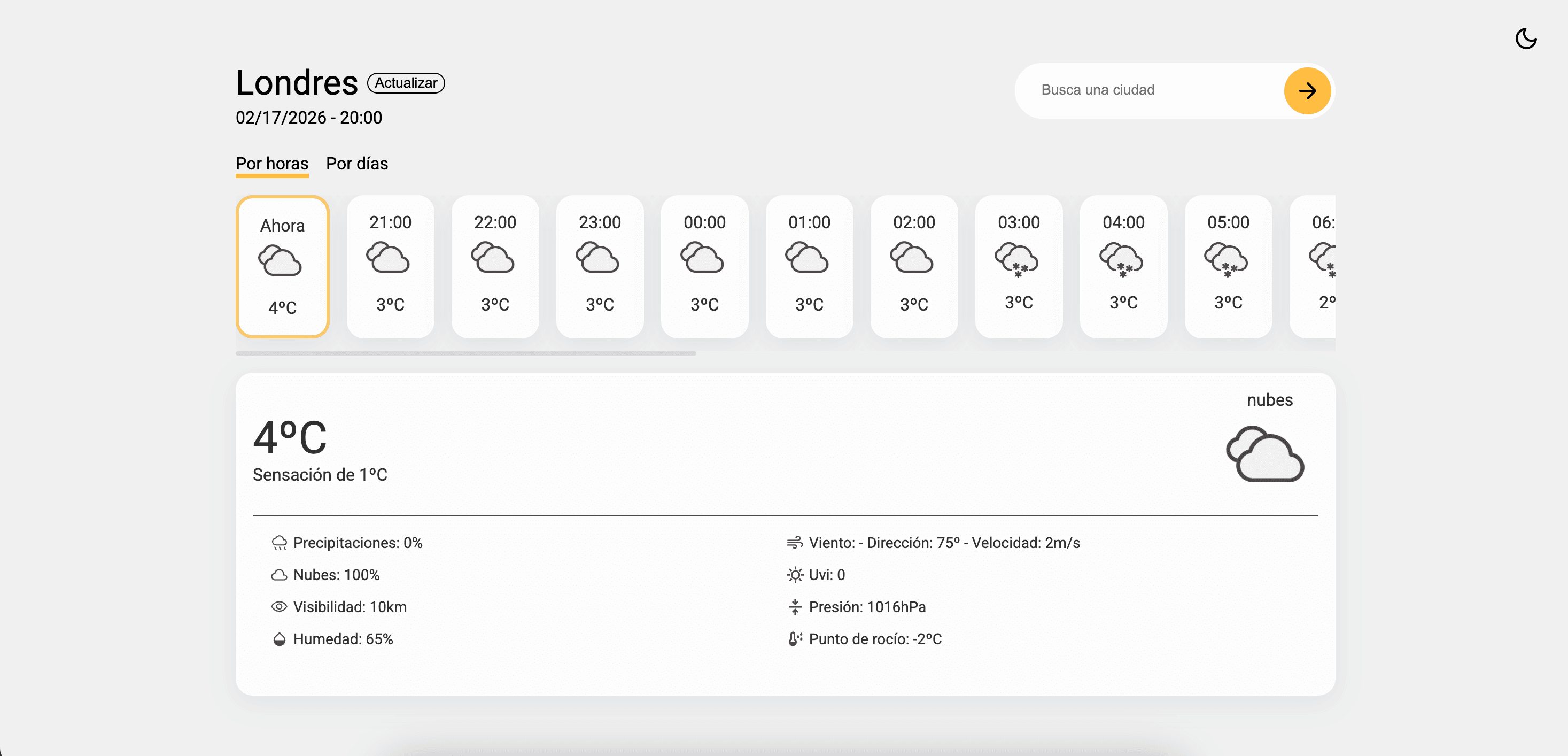Switch to the Por horas tab
The image size is (1568, 756).
tap(271, 163)
